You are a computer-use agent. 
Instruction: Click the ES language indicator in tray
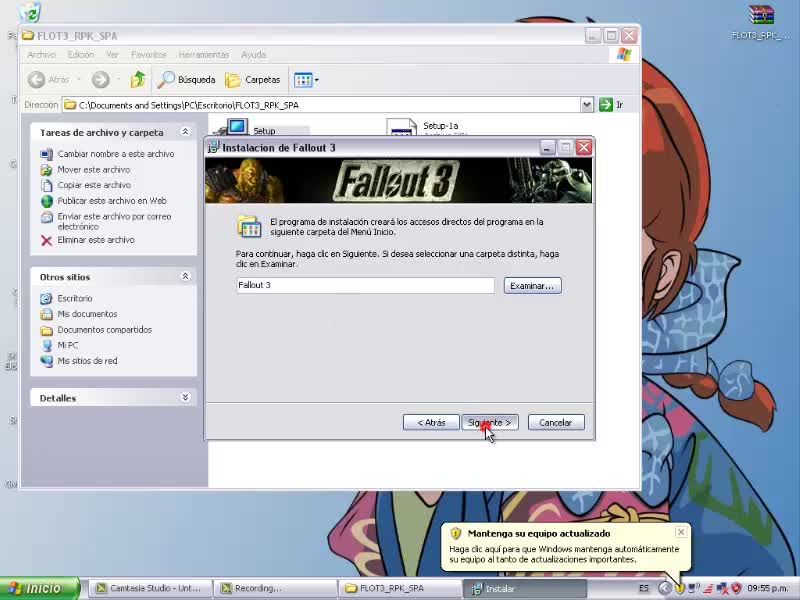point(644,588)
